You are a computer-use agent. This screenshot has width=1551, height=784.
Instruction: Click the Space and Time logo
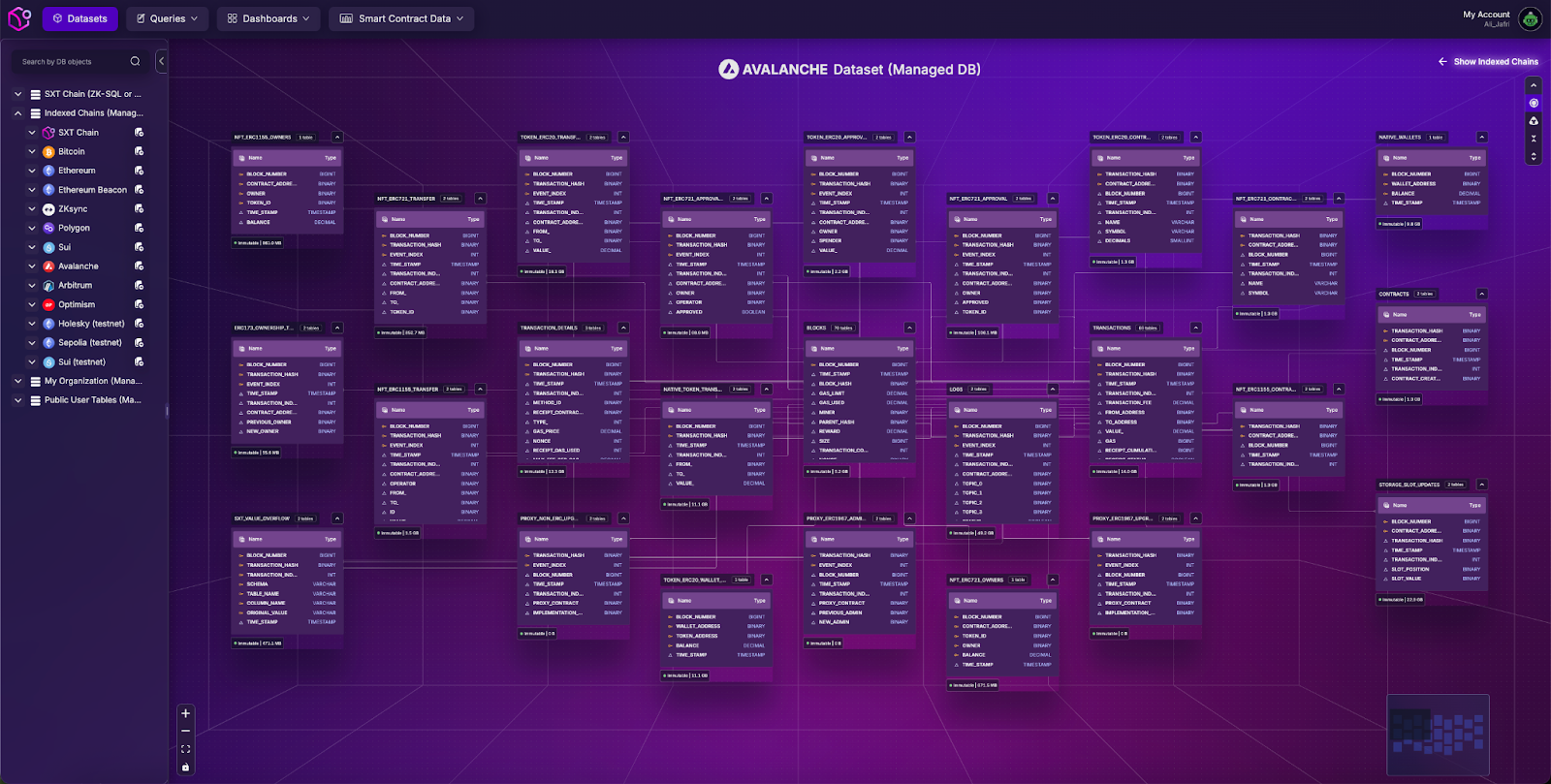pos(19,18)
